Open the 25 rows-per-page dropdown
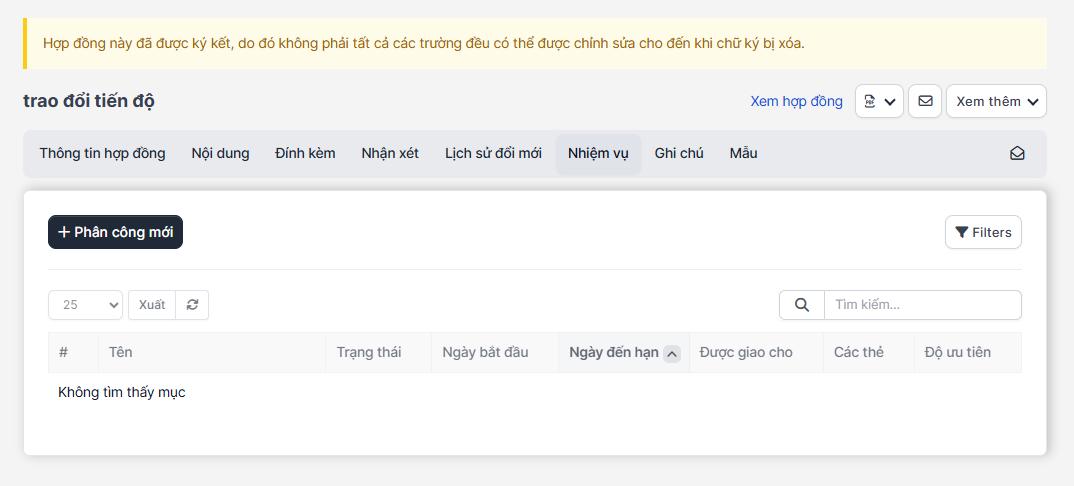1074x486 pixels. (85, 305)
